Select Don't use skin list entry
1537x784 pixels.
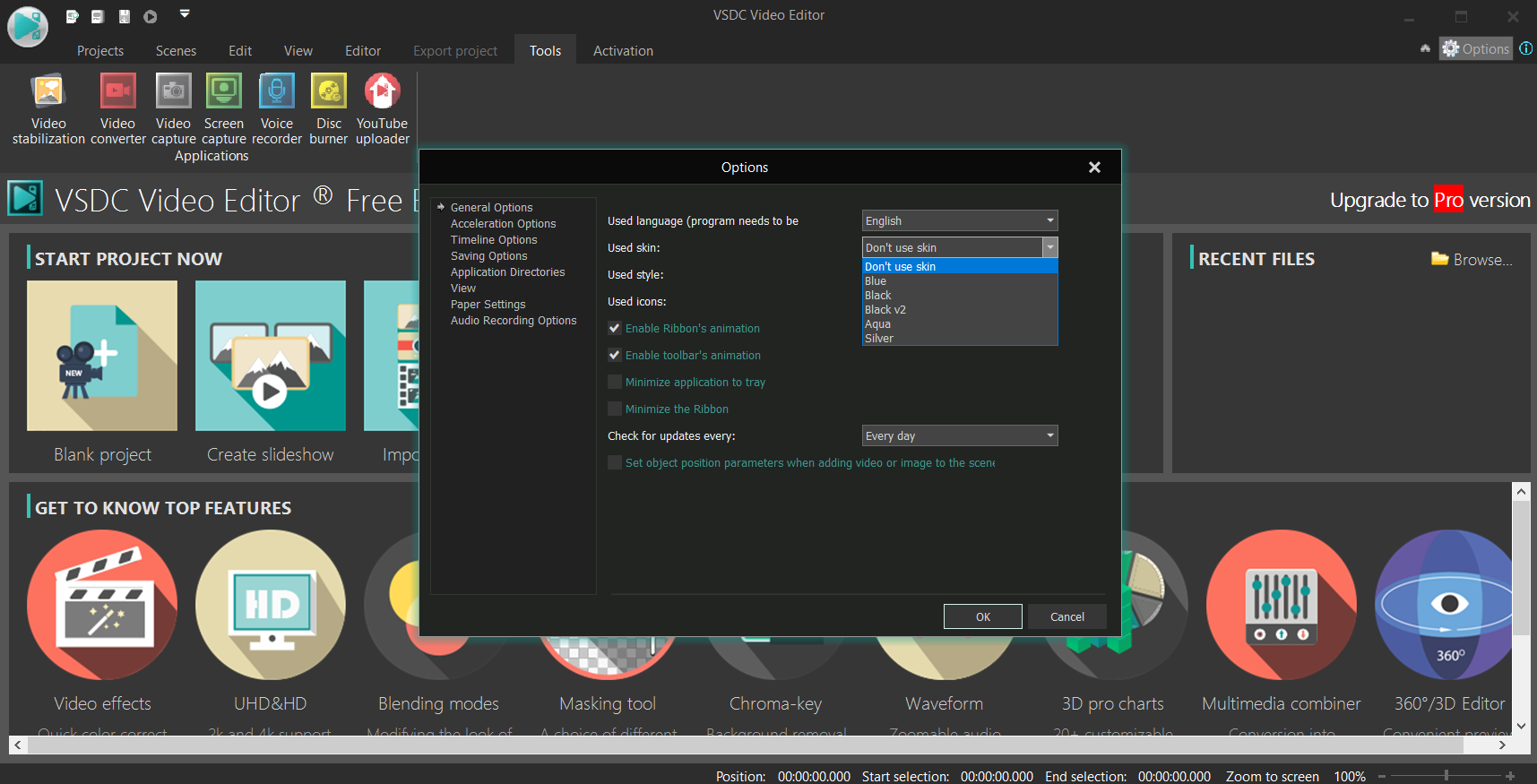pos(960,266)
